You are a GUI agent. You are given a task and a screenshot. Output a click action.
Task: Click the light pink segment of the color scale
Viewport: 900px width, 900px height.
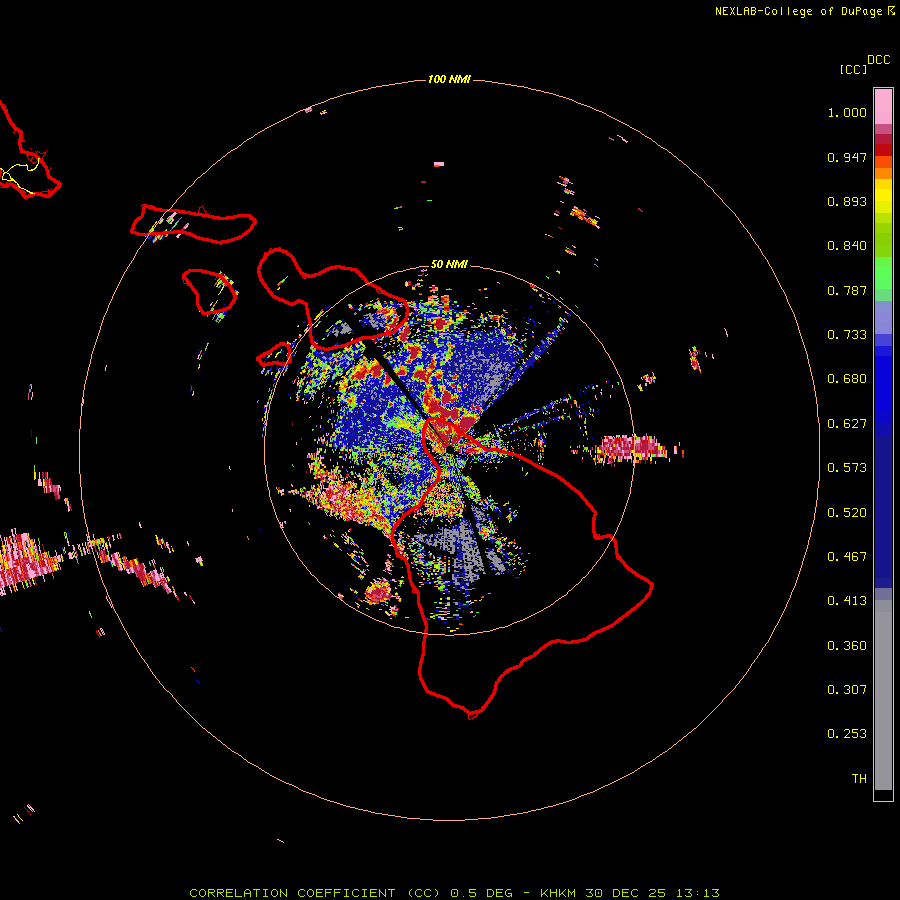click(883, 107)
